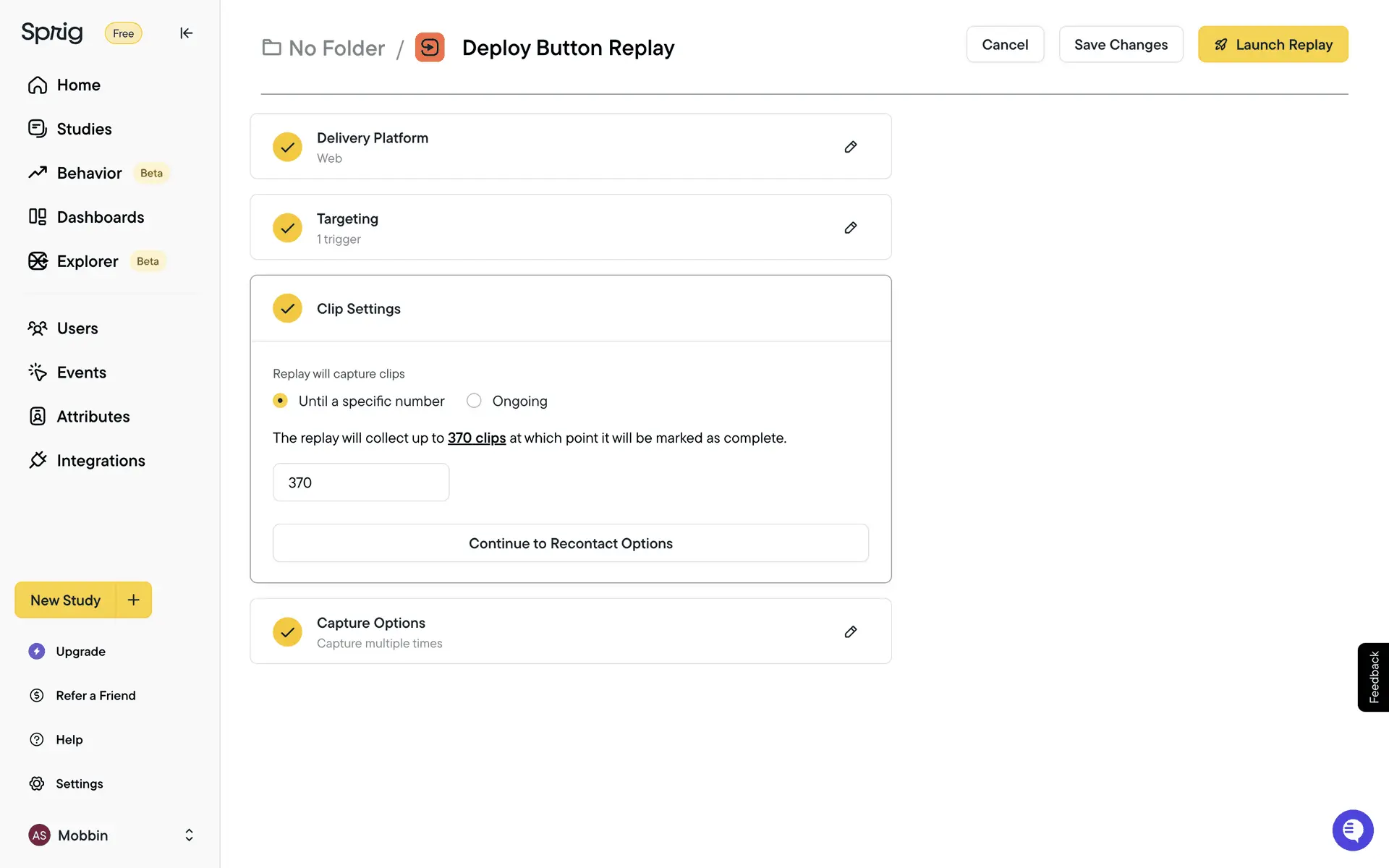Click Continue to Recontact Options

pyautogui.click(x=570, y=543)
